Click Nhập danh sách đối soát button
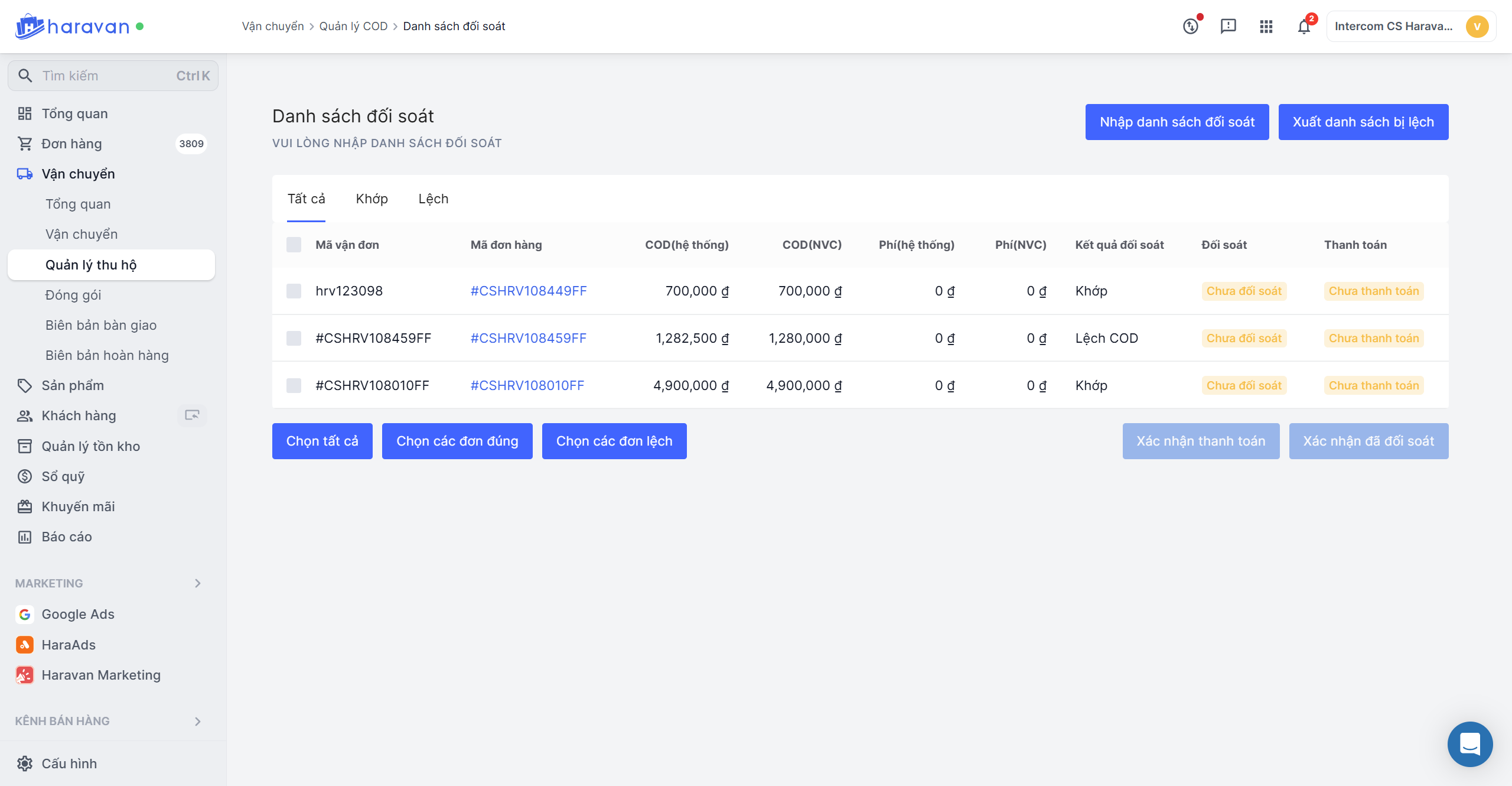 click(x=1177, y=122)
